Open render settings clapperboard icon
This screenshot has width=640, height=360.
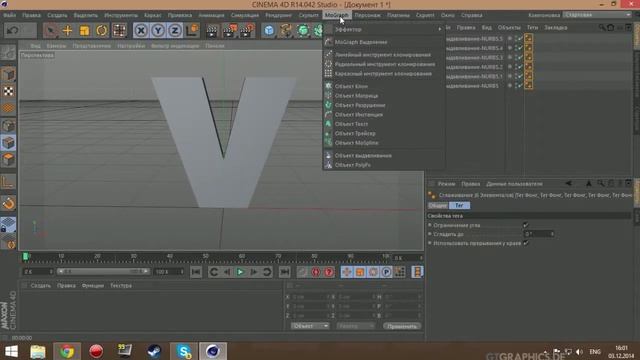(x=247, y=31)
